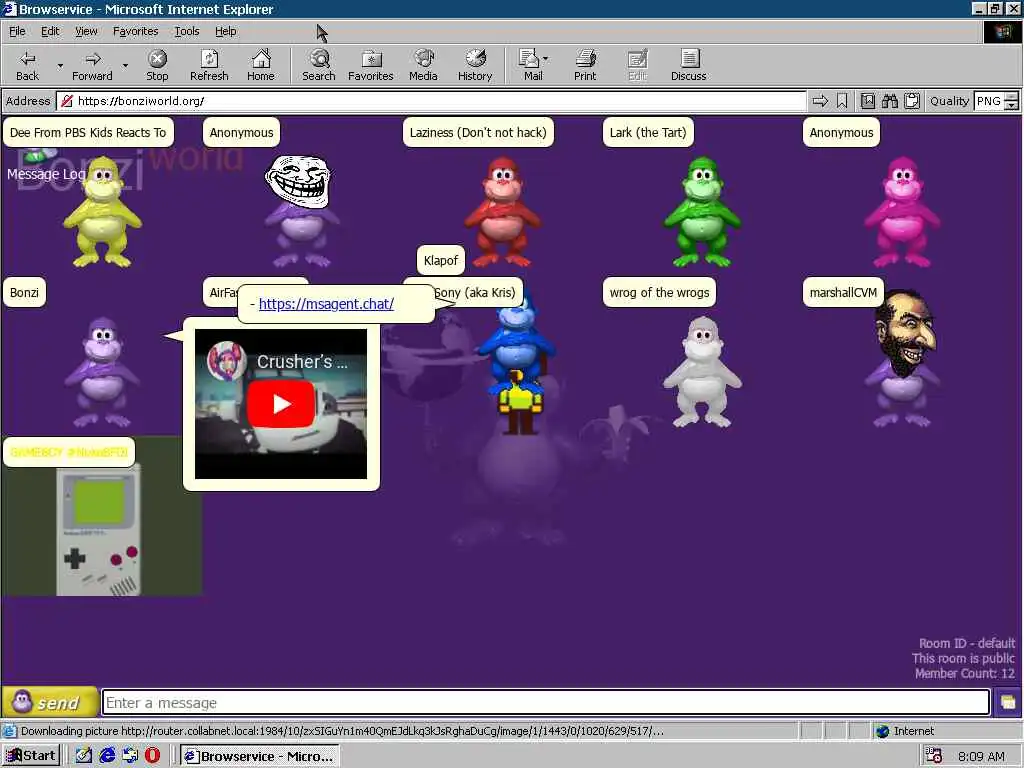The width and height of the screenshot is (1024, 768).
Task: Click the wrog of the wrogs name tag
Action: coord(659,293)
